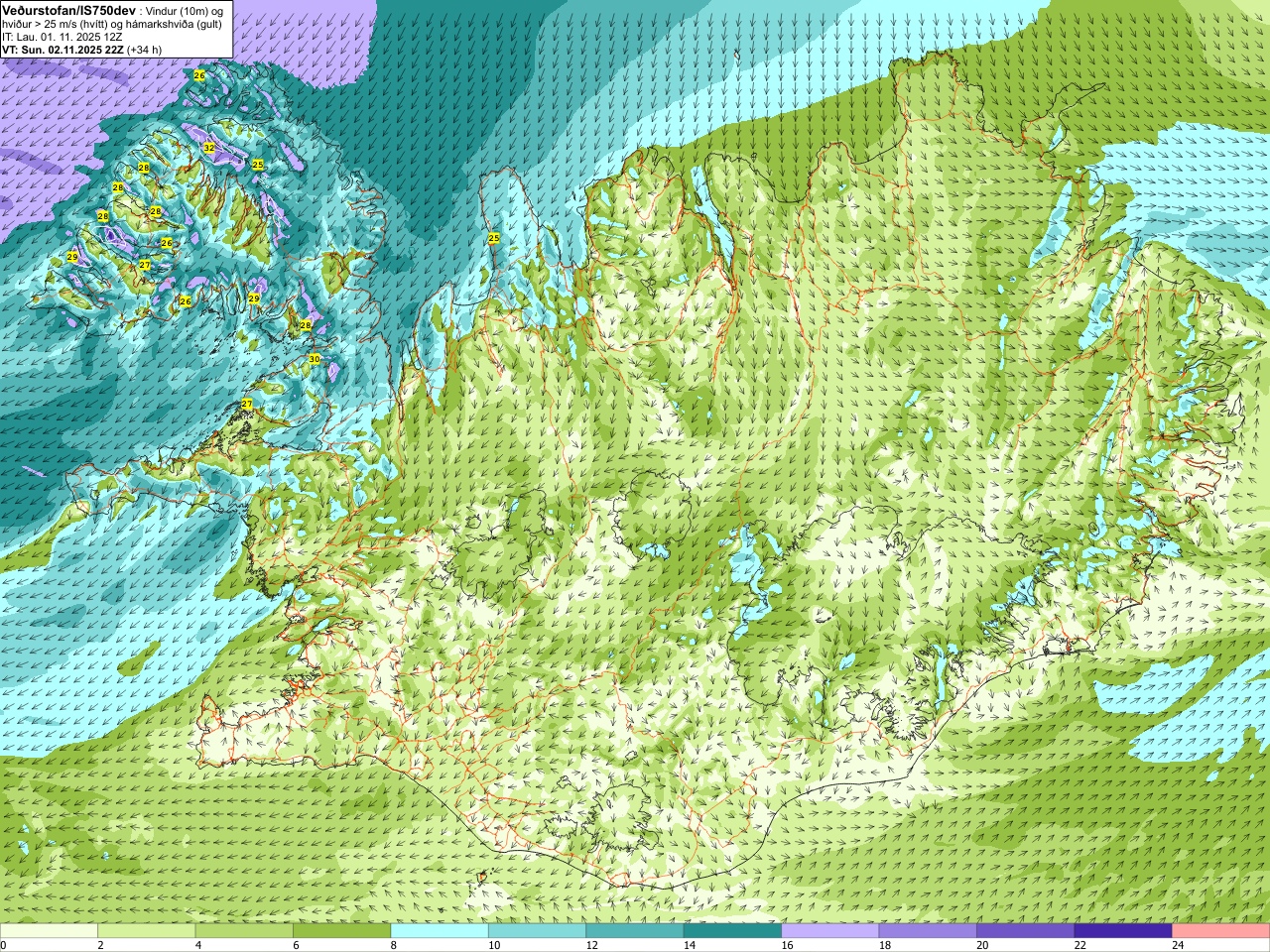
Task: Click the legend scale label 18
Action: pyautogui.click(x=884, y=945)
